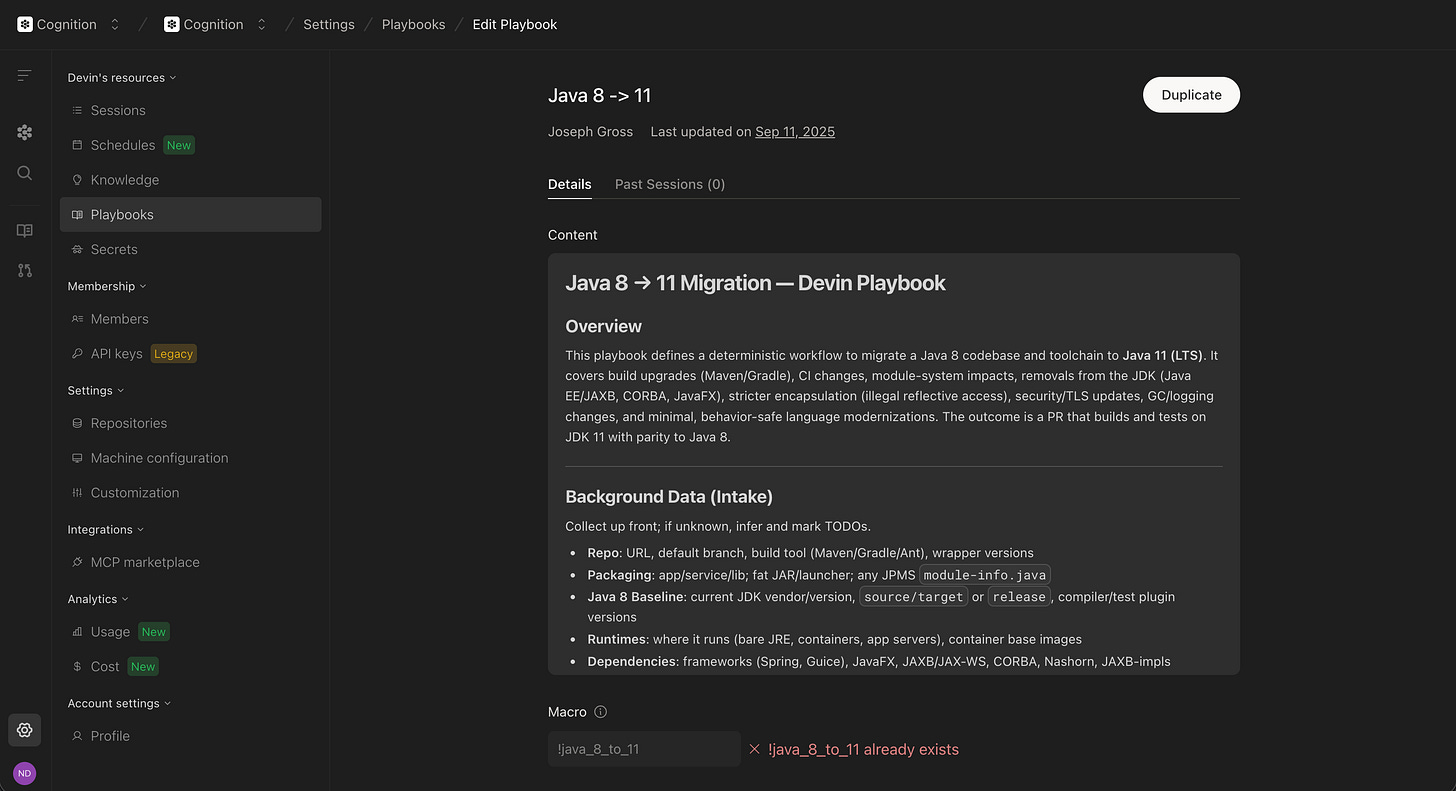Image resolution: width=1456 pixels, height=791 pixels.
Task: Go to Sessions in the sidebar
Action: click(191, 110)
